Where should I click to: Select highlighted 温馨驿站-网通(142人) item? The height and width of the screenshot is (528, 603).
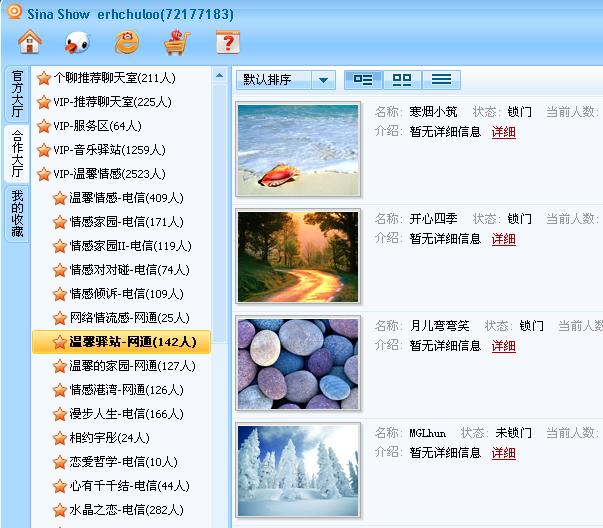click(122, 342)
